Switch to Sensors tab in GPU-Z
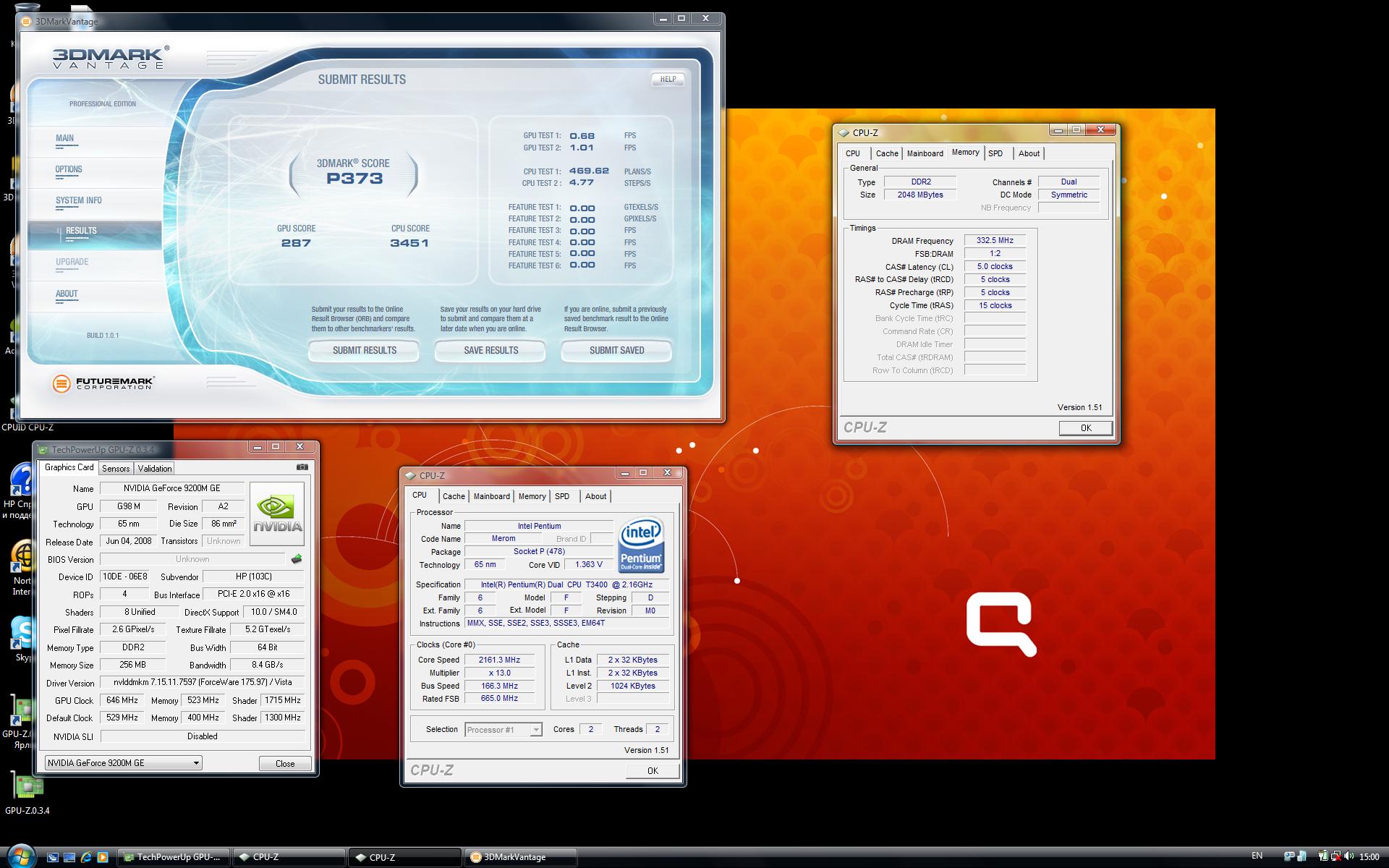The image size is (1389, 868). click(116, 469)
